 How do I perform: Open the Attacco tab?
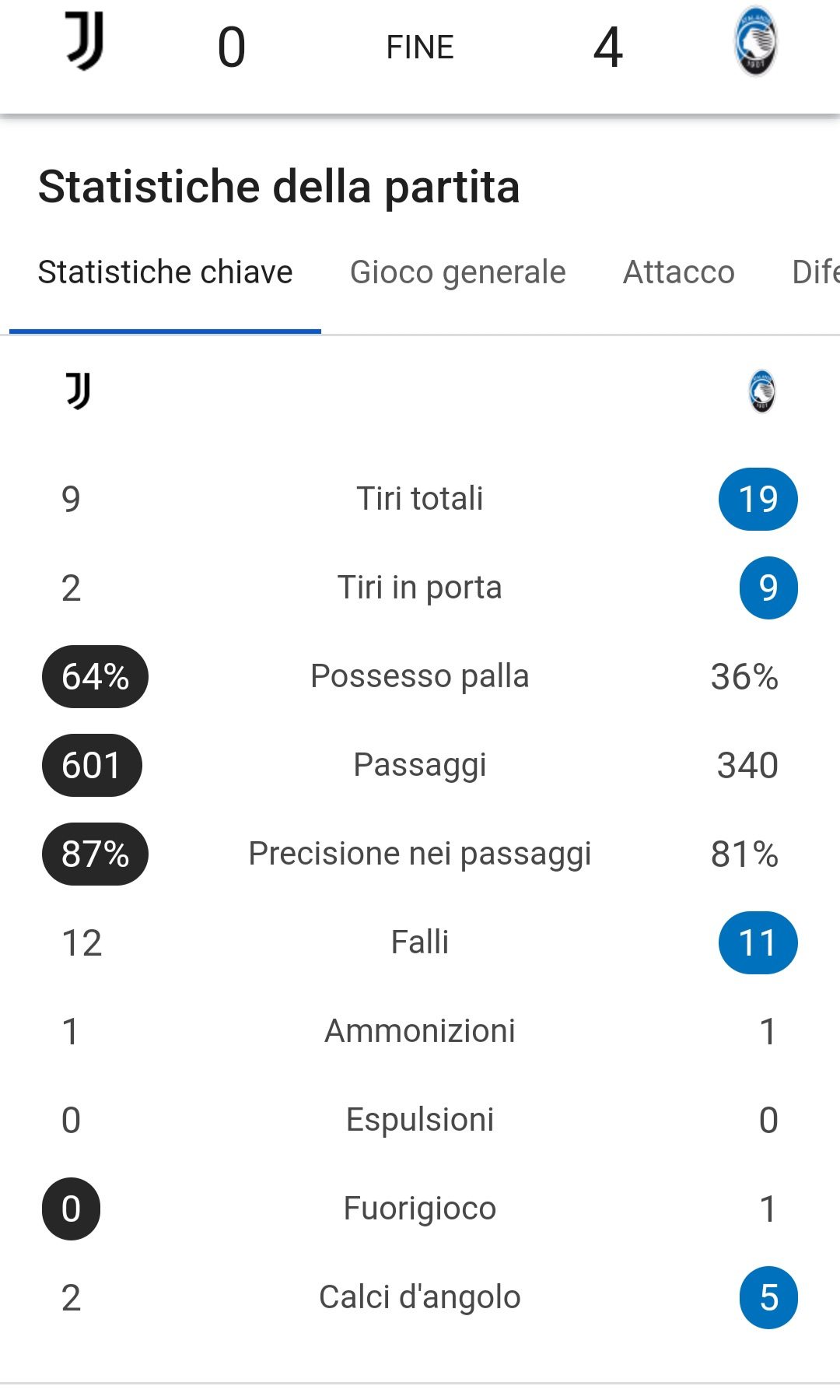tap(678, 272)
